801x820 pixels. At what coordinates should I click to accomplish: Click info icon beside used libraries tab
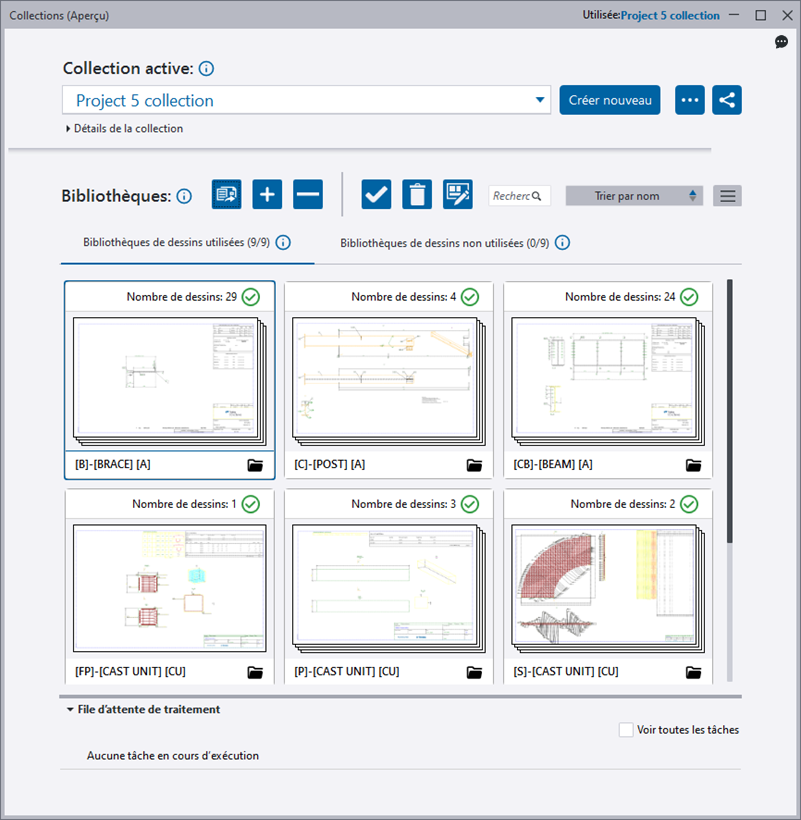[x=283, y=243]
